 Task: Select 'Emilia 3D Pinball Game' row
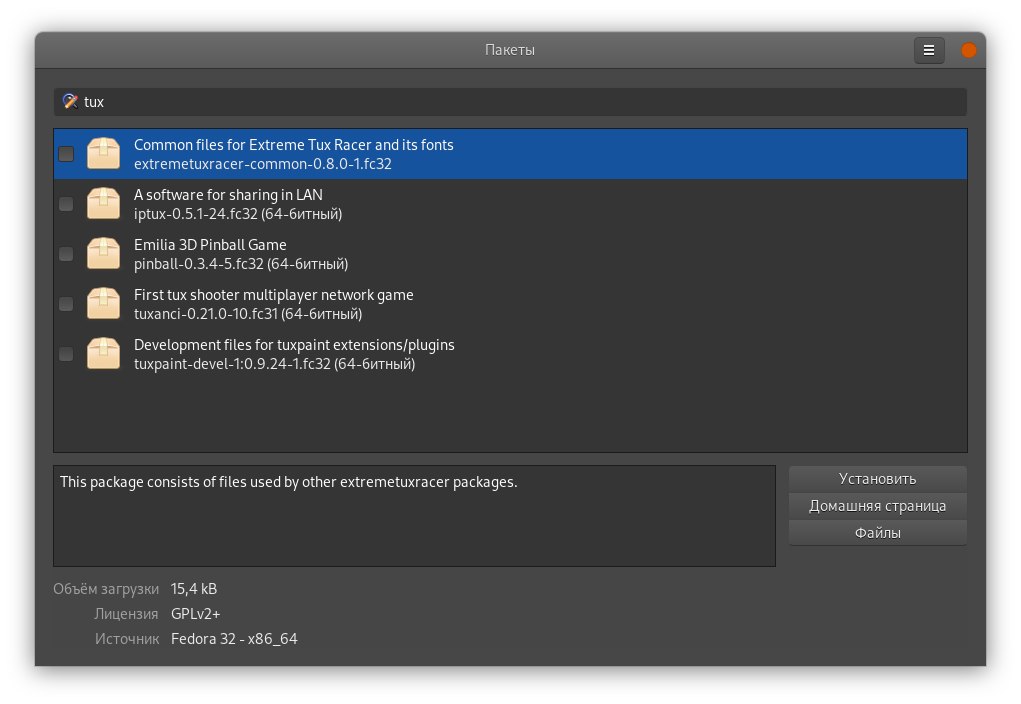pos(510,254)
